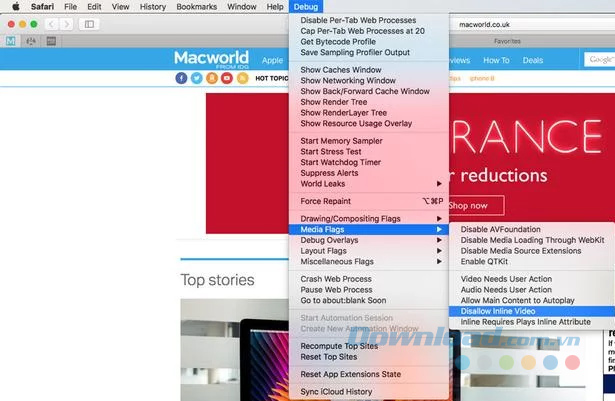Image resolution: width=615 pixels, height=401 pixels.
Task: Click the Macworld logo
Action: [213, 59]
